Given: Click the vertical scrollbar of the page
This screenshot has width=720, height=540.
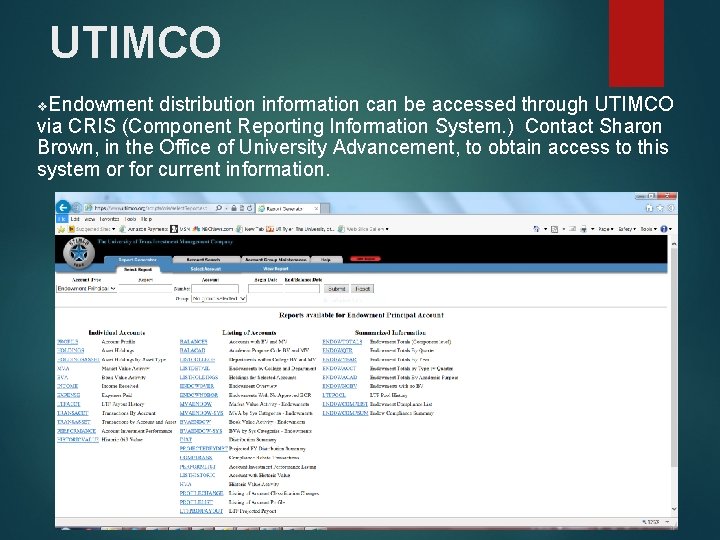Looking at the screenshot, I should tap(674, 358).
